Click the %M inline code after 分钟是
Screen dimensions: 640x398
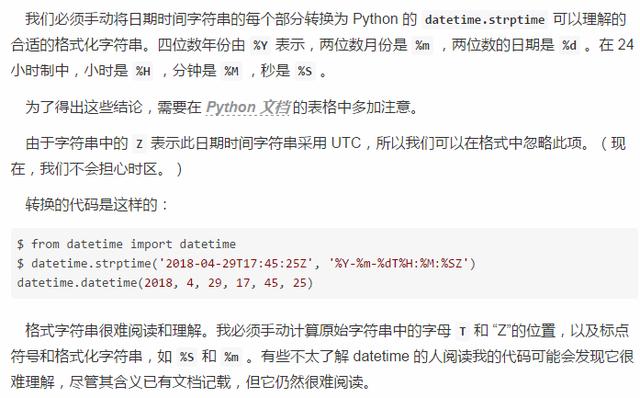[x=231, y=71]
